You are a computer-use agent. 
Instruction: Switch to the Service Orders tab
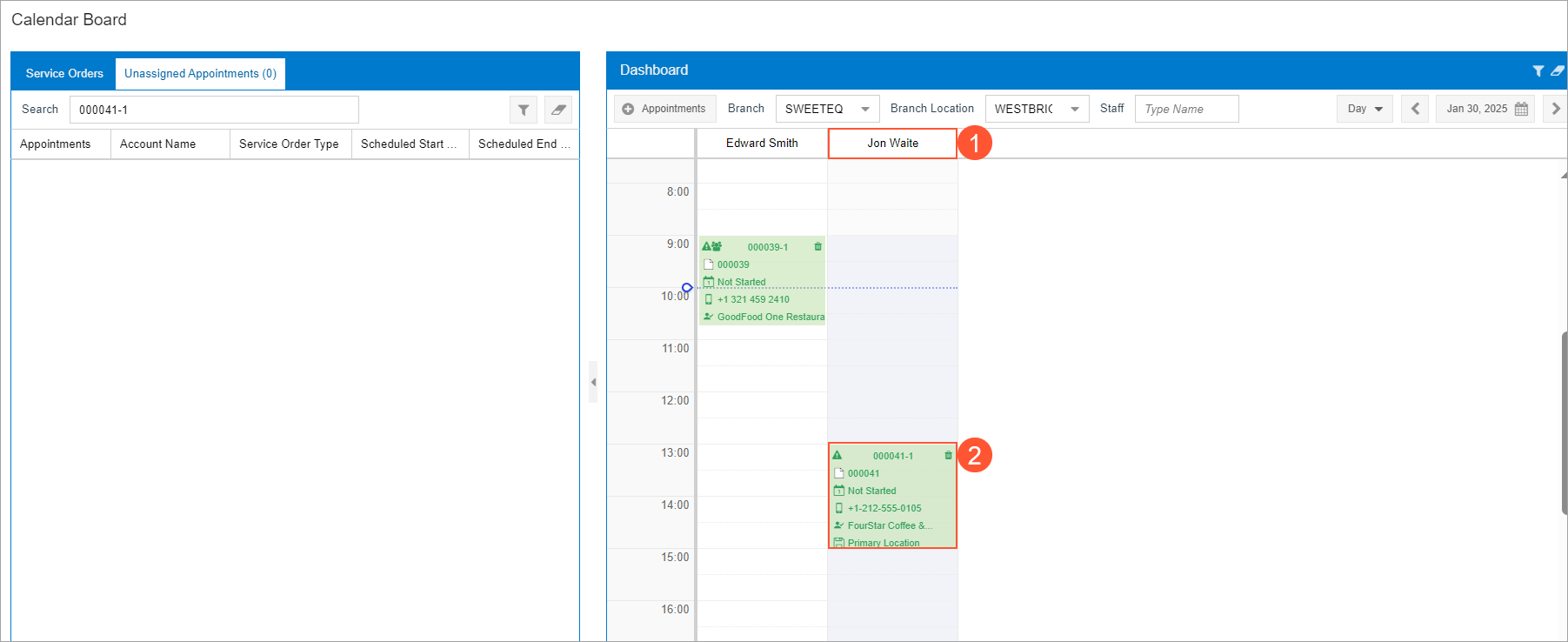pyautogui.click(x=64, y=74)
